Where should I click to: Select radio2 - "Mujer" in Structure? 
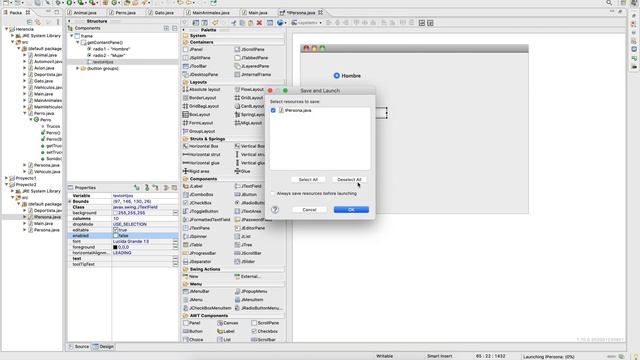tap(106, 56)
